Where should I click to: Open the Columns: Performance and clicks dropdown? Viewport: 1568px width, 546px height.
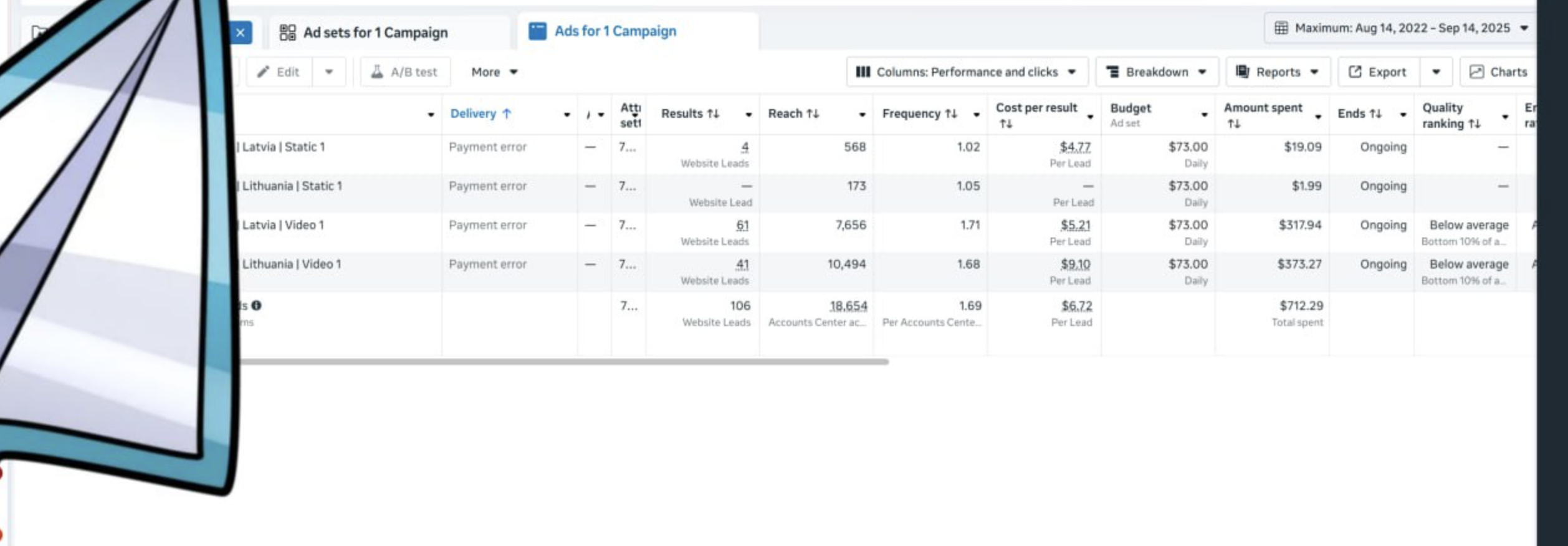point(966,72)
